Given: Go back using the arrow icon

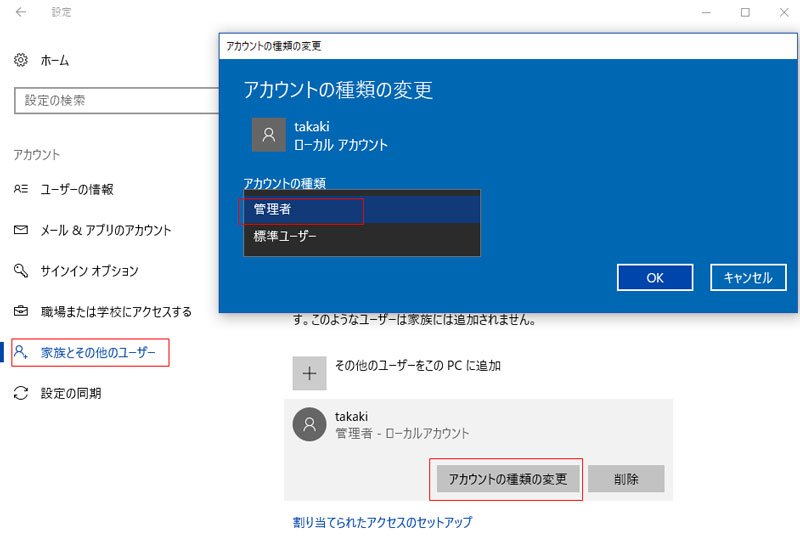Looking at the screenshot, I should tap(20, 12).
